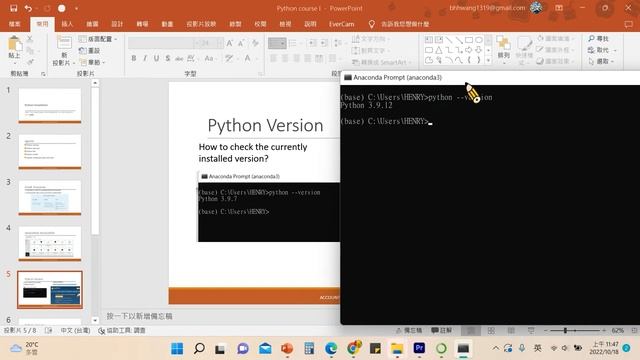Open the comments icon in ribbon corner
This screenshot has width=640, height=360.
629,24
